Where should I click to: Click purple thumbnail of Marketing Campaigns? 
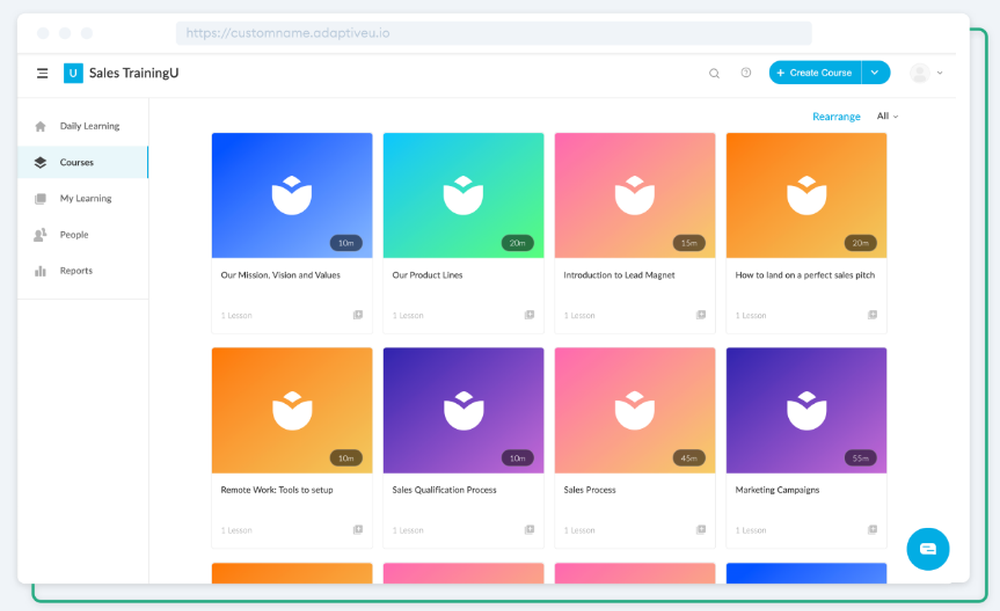[807, 410]
